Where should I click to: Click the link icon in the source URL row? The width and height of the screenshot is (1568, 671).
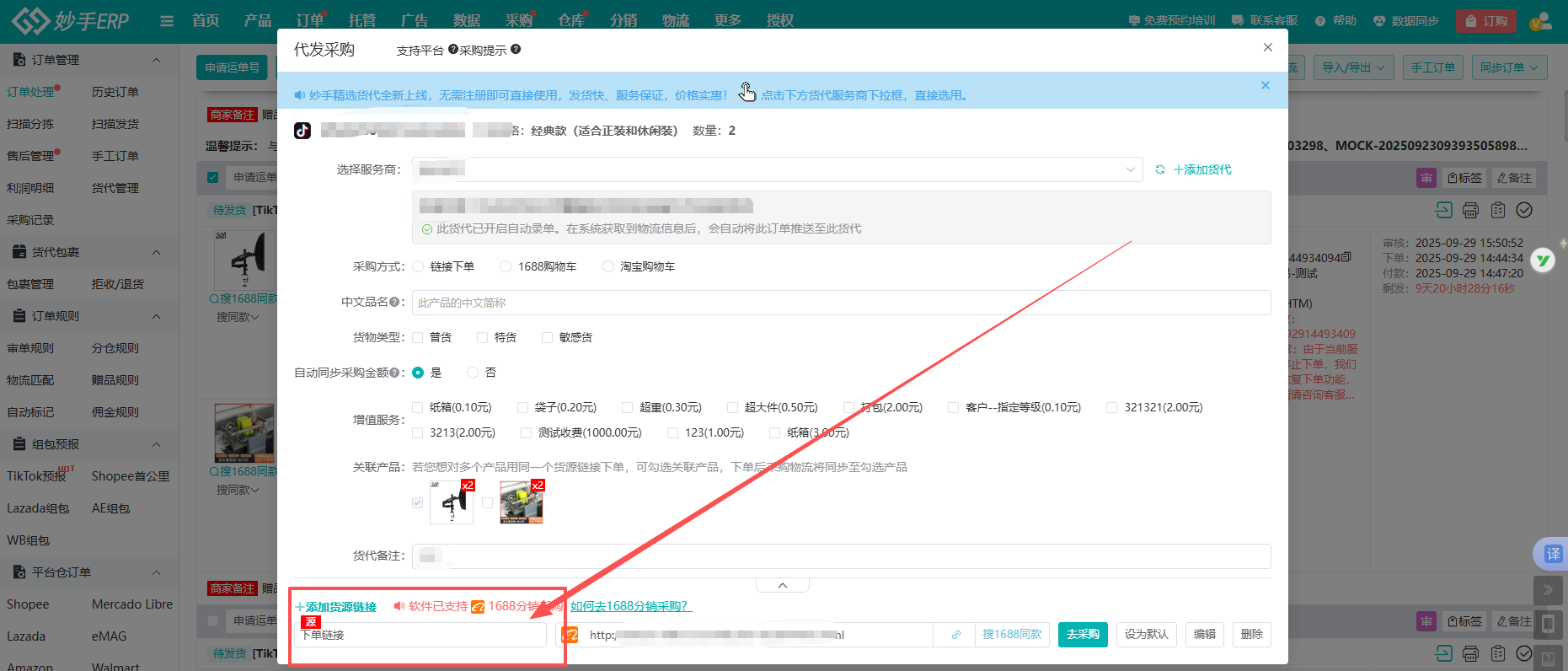click(x=955, y=635)
